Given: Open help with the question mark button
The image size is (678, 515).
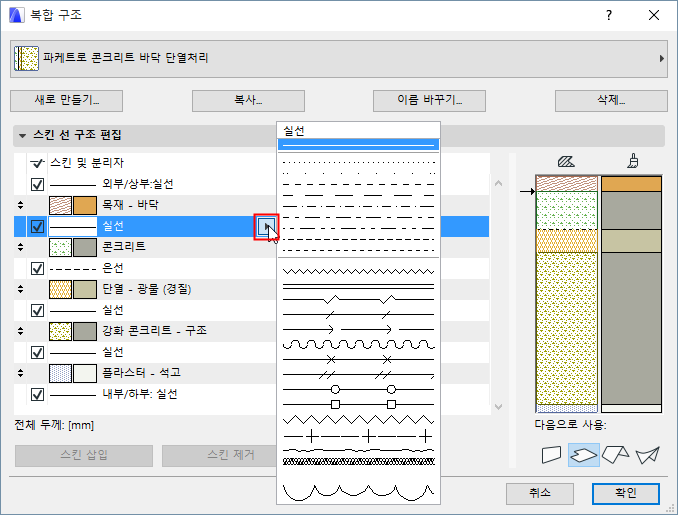Looking at the screenshot, I should pos(609,16).
